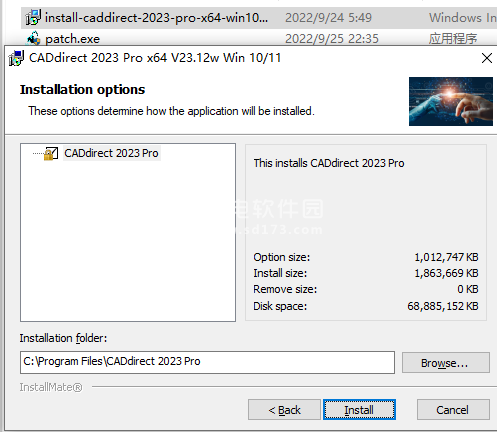497x432 pixels.
Task: Go Back to the previous installer step
Action: coord(284,410)
